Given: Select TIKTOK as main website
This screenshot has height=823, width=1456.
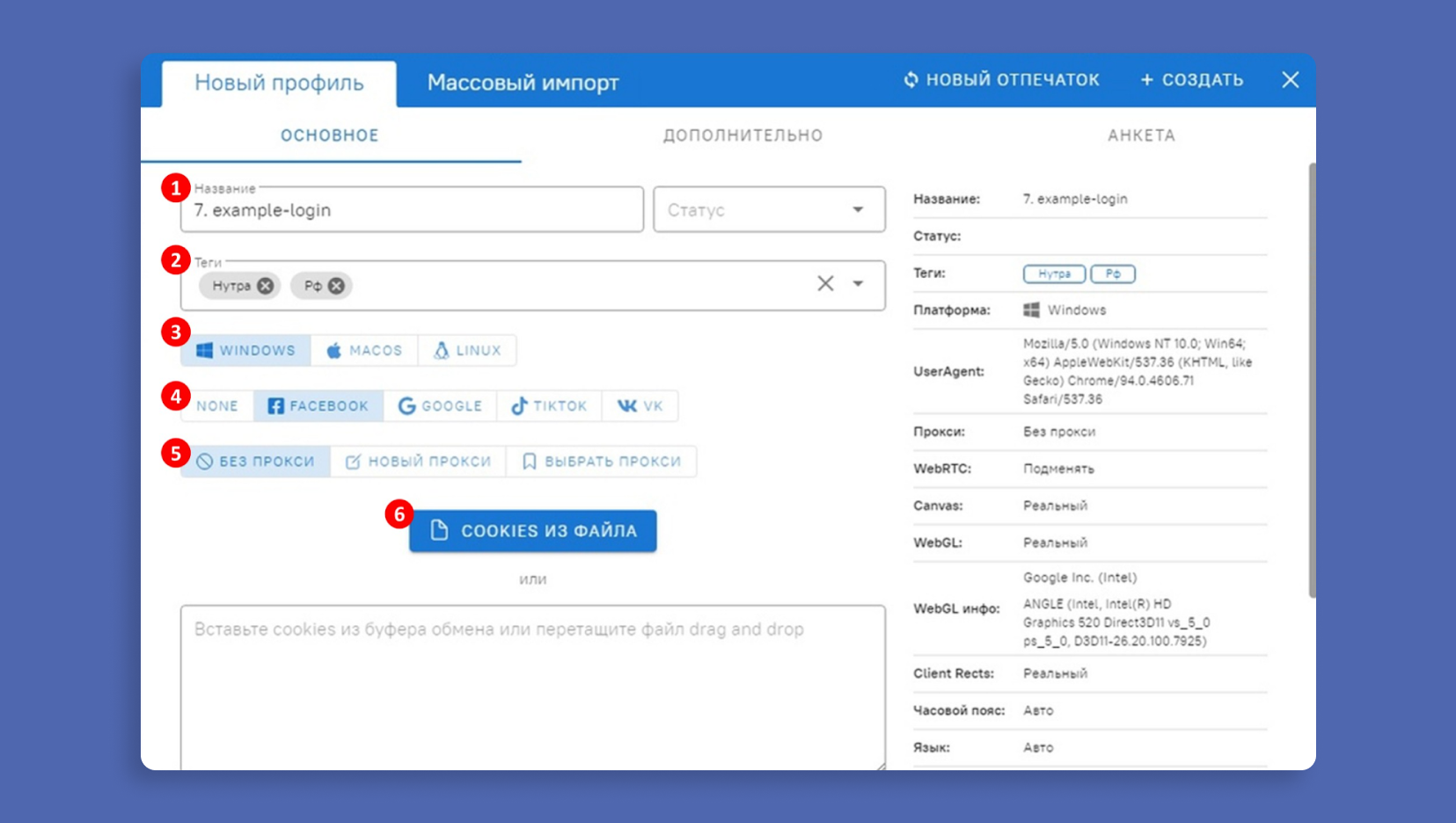Looking at the screenshot, I should tap(549, 405).
